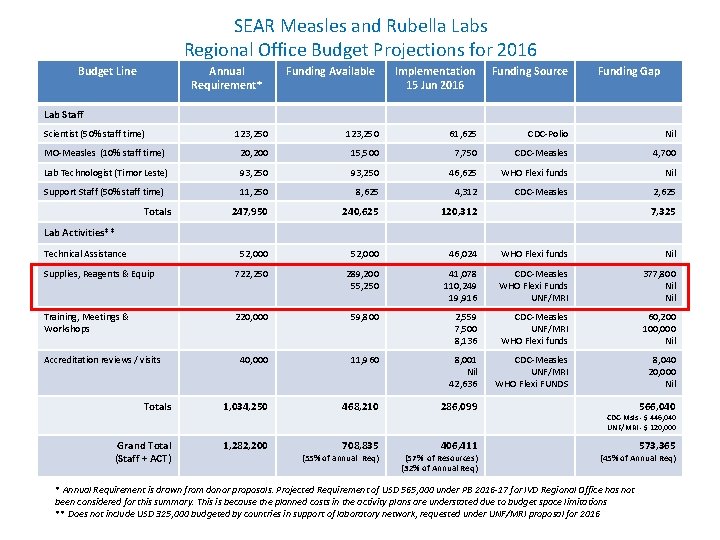Select Support Staff funding gap '2,625'
Viewport: 720px width, 540px height.
coord(664,192)
